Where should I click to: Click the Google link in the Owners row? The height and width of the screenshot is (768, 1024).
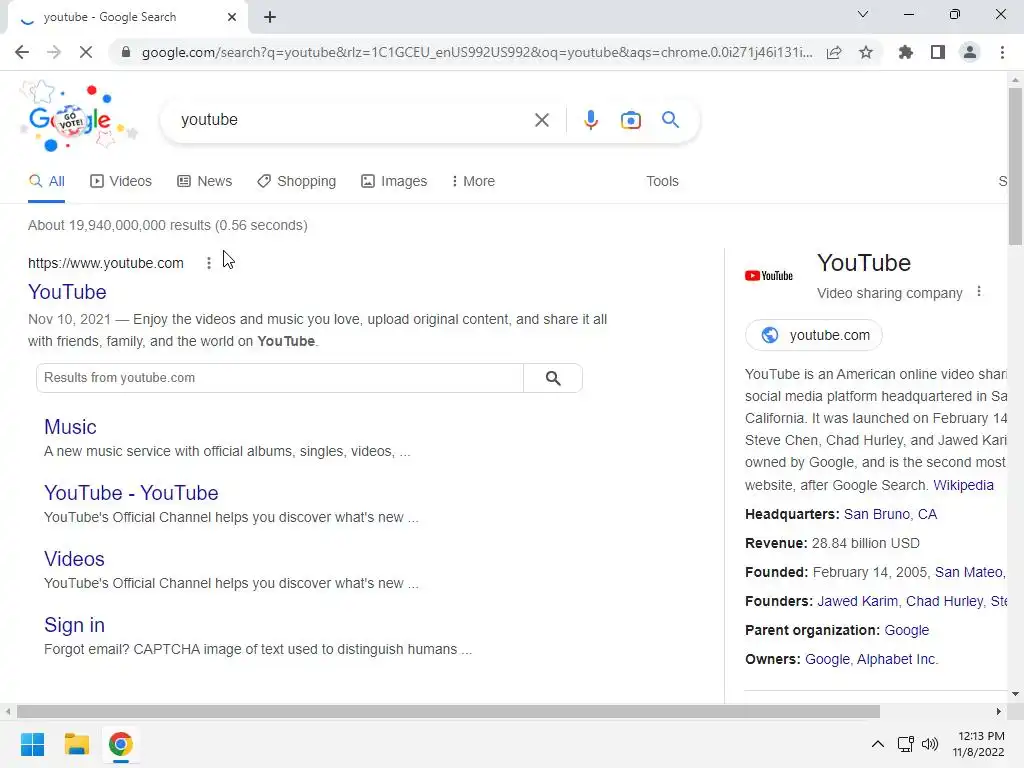click(x=827, y=659)
